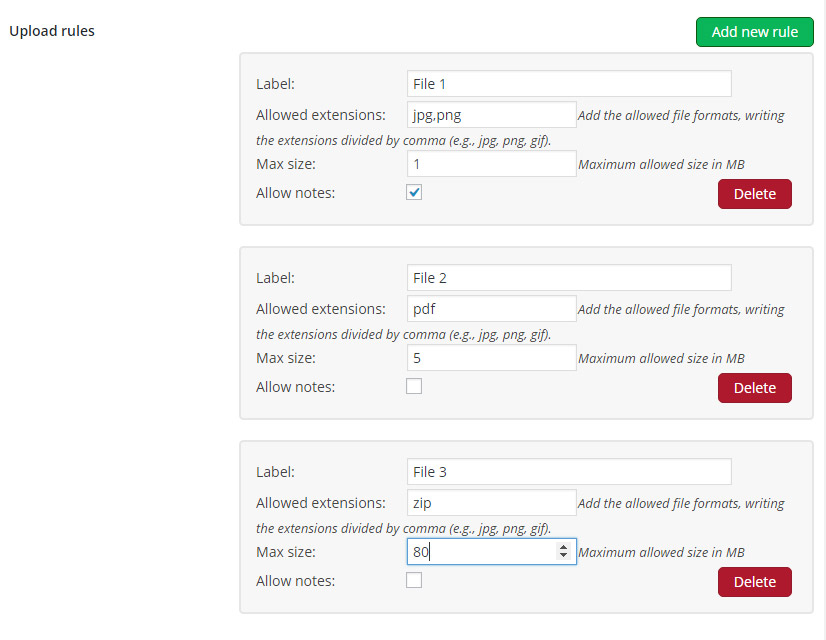Click the File 1 label field
This screenshot has height=640, width=826.
pyautogui.click(x=569, y=84)
